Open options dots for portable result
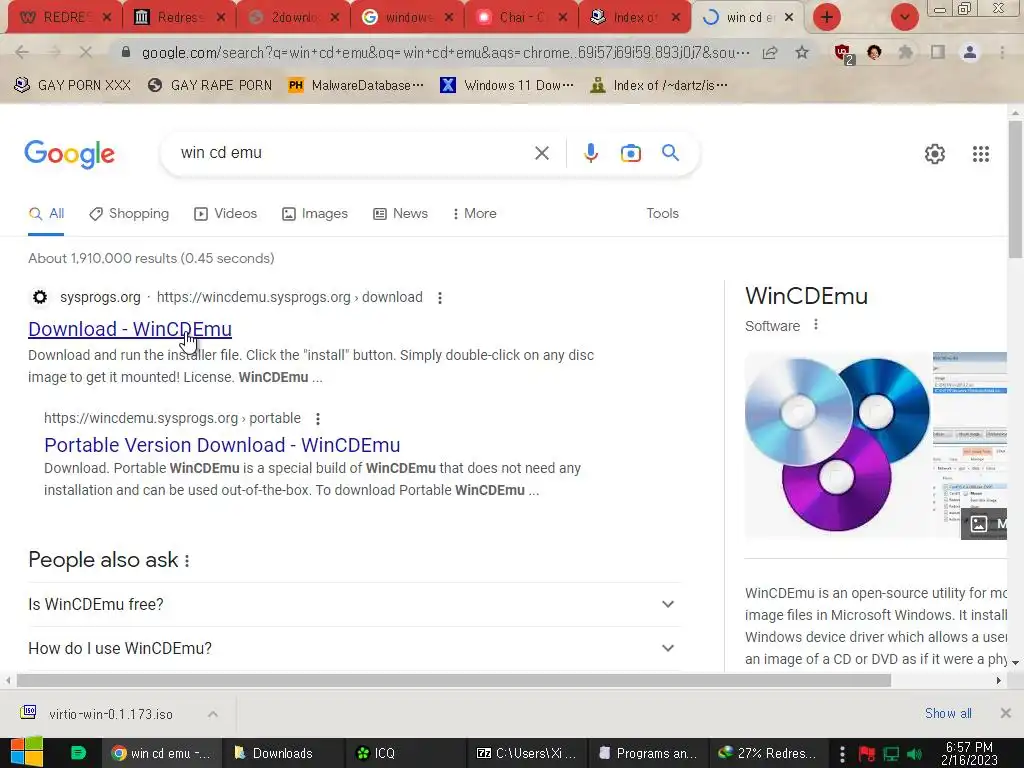Image resolution: width=1024 pixels, height=768 pixels. 317,419
